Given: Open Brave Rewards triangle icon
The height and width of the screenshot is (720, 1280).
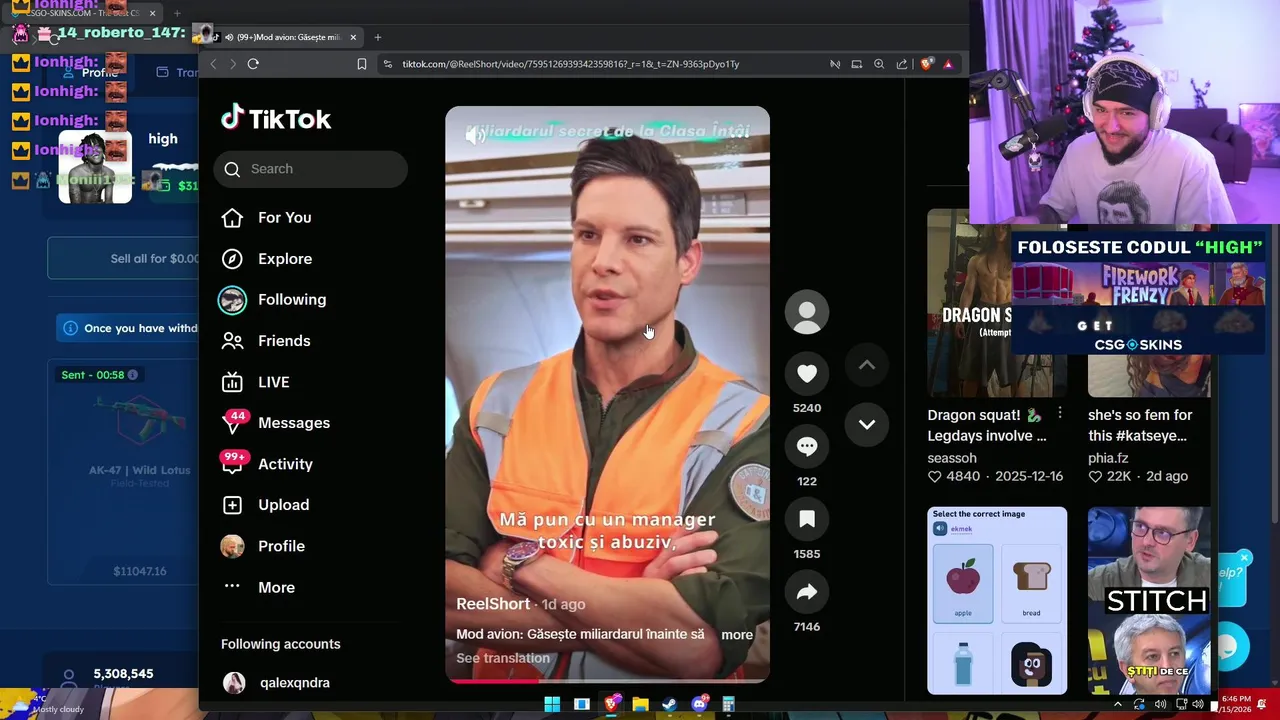Looking at the screenshot, I should pyautogui.click(x=948, y=64).
